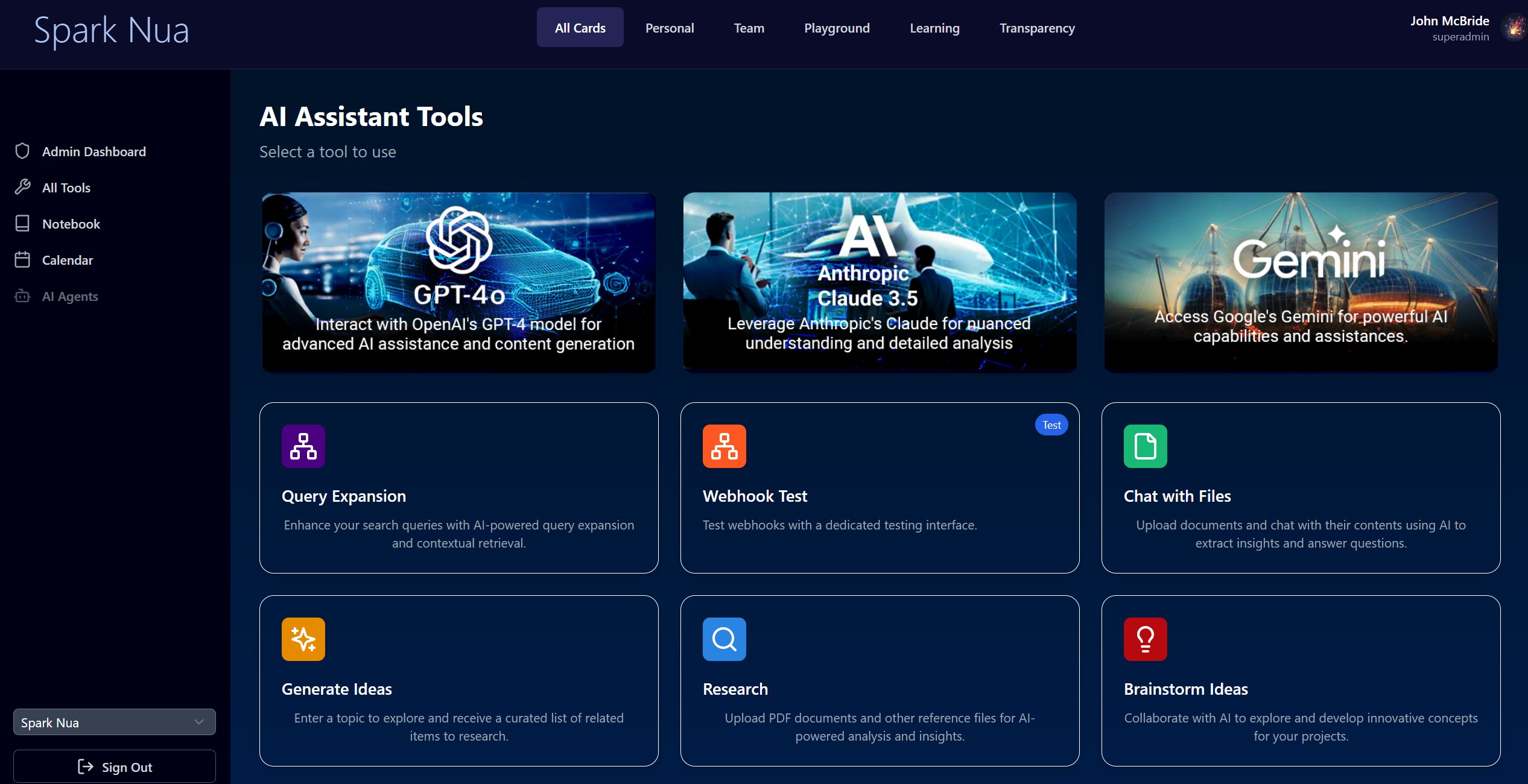
Task: Click the yellow Generate Ideas sparkle icon
Action: click(303, 639)
